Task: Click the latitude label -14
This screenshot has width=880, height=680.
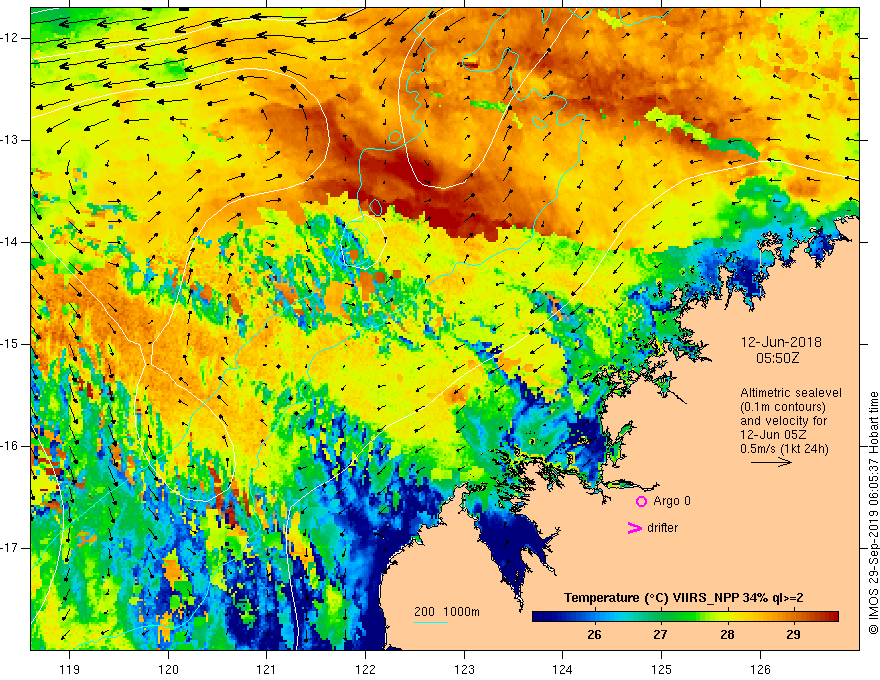Action: click(10, 242)
